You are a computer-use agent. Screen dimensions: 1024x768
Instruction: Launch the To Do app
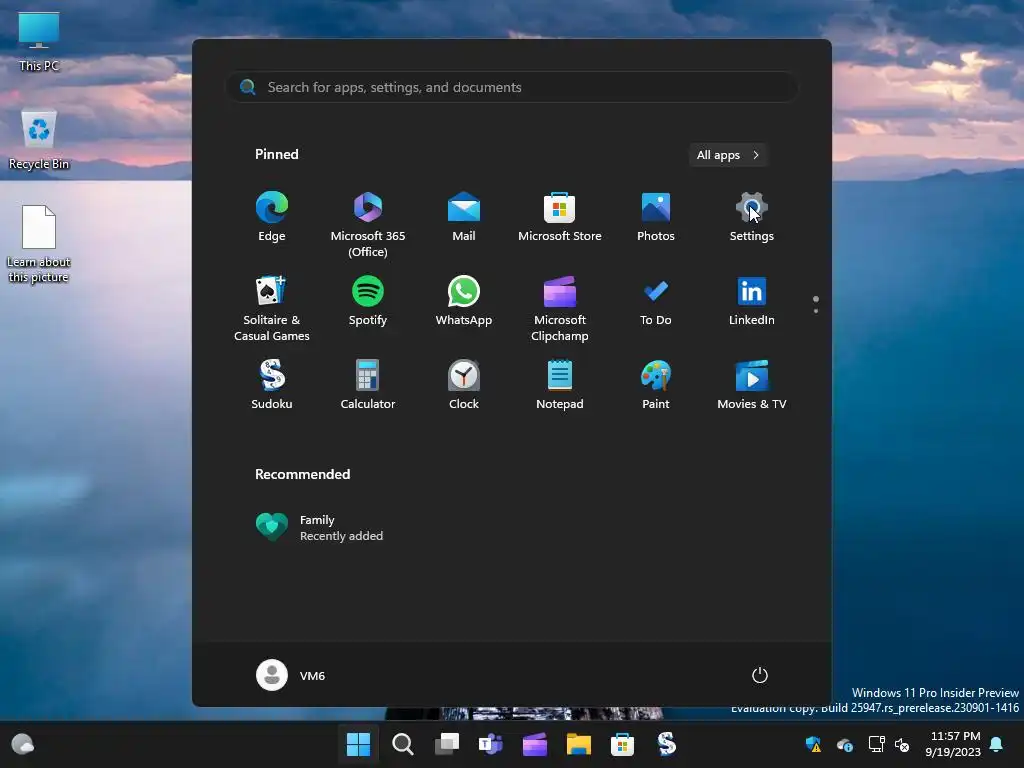coord(656,301)
